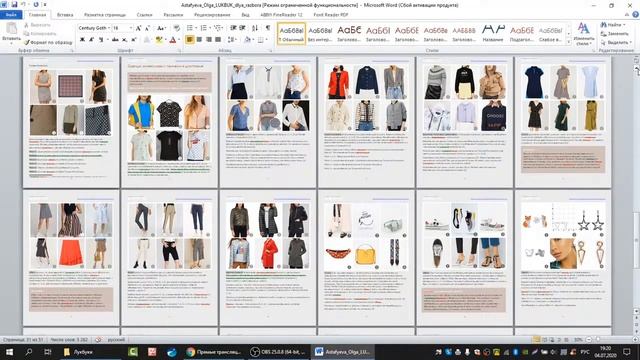Increase paragraph indent

point(242,28)
